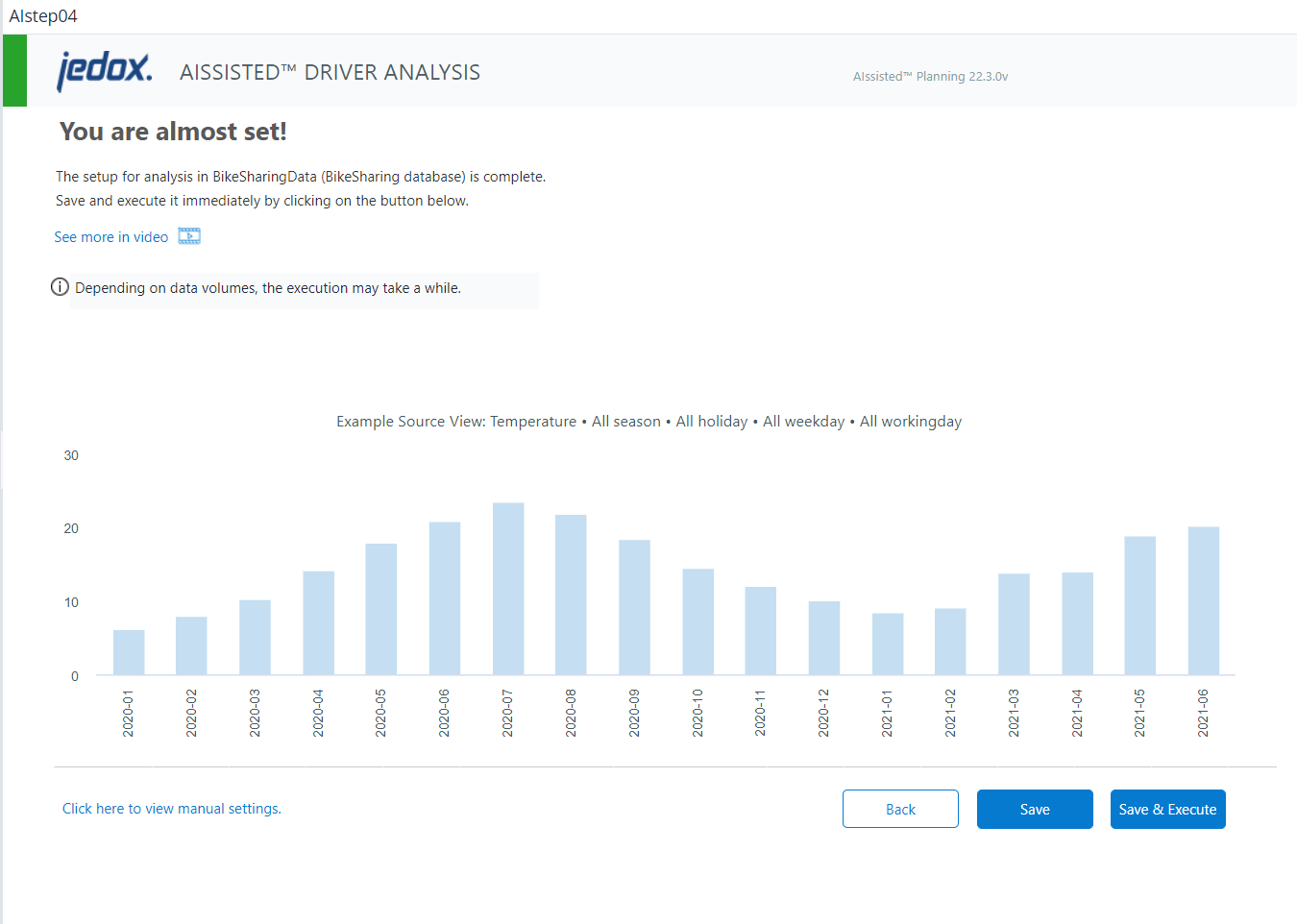Click the 2020-11 bar in the chart
The width and height of the screenshot is (1297, 924).
pos(761,631)
